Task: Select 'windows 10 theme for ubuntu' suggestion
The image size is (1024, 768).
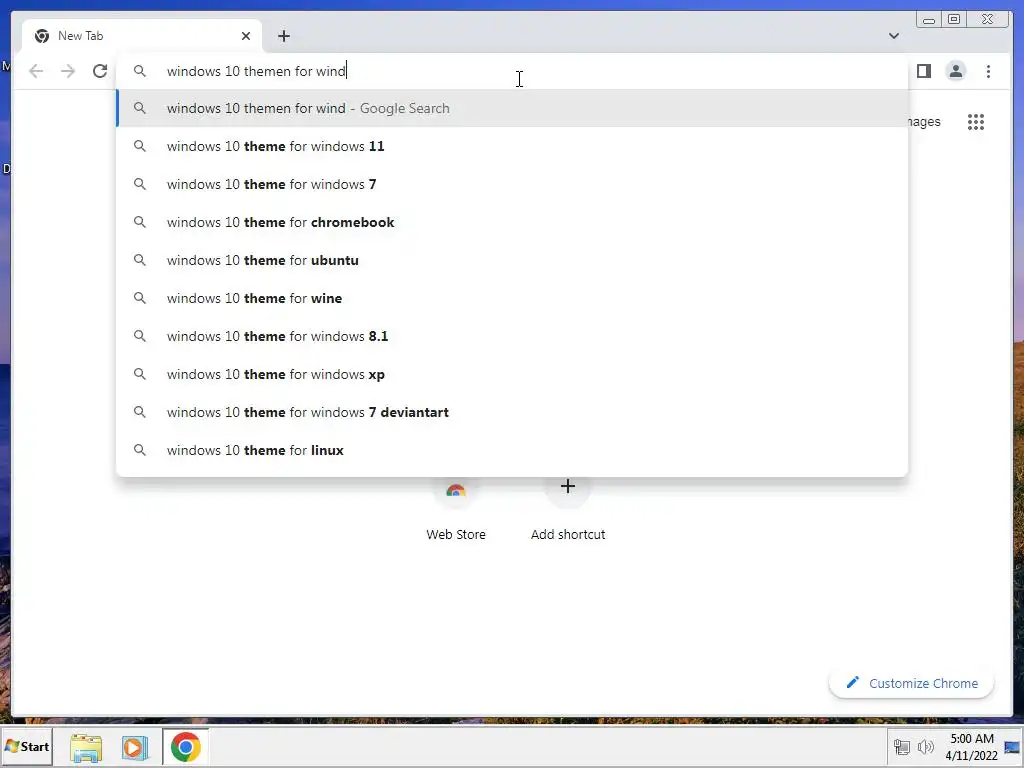Action: [x=512, y=260]
